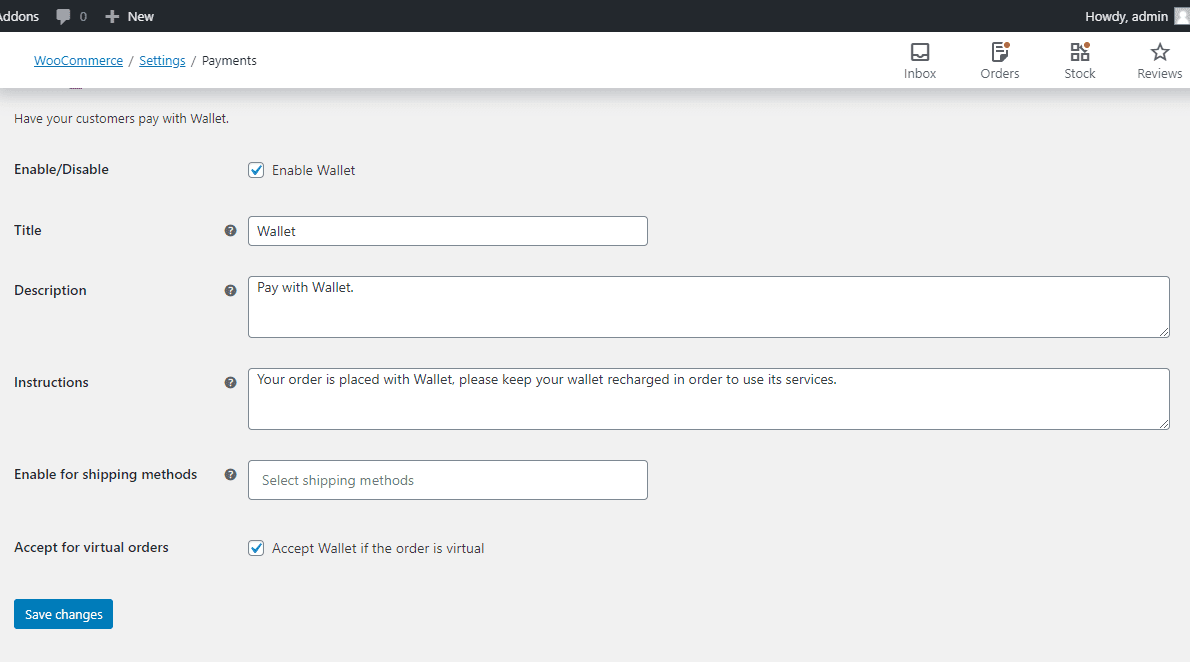Open the Howdy, admin menu
Image resolution: width=1190 pixels, height=662 pixels.
[x=1125, y=16]
